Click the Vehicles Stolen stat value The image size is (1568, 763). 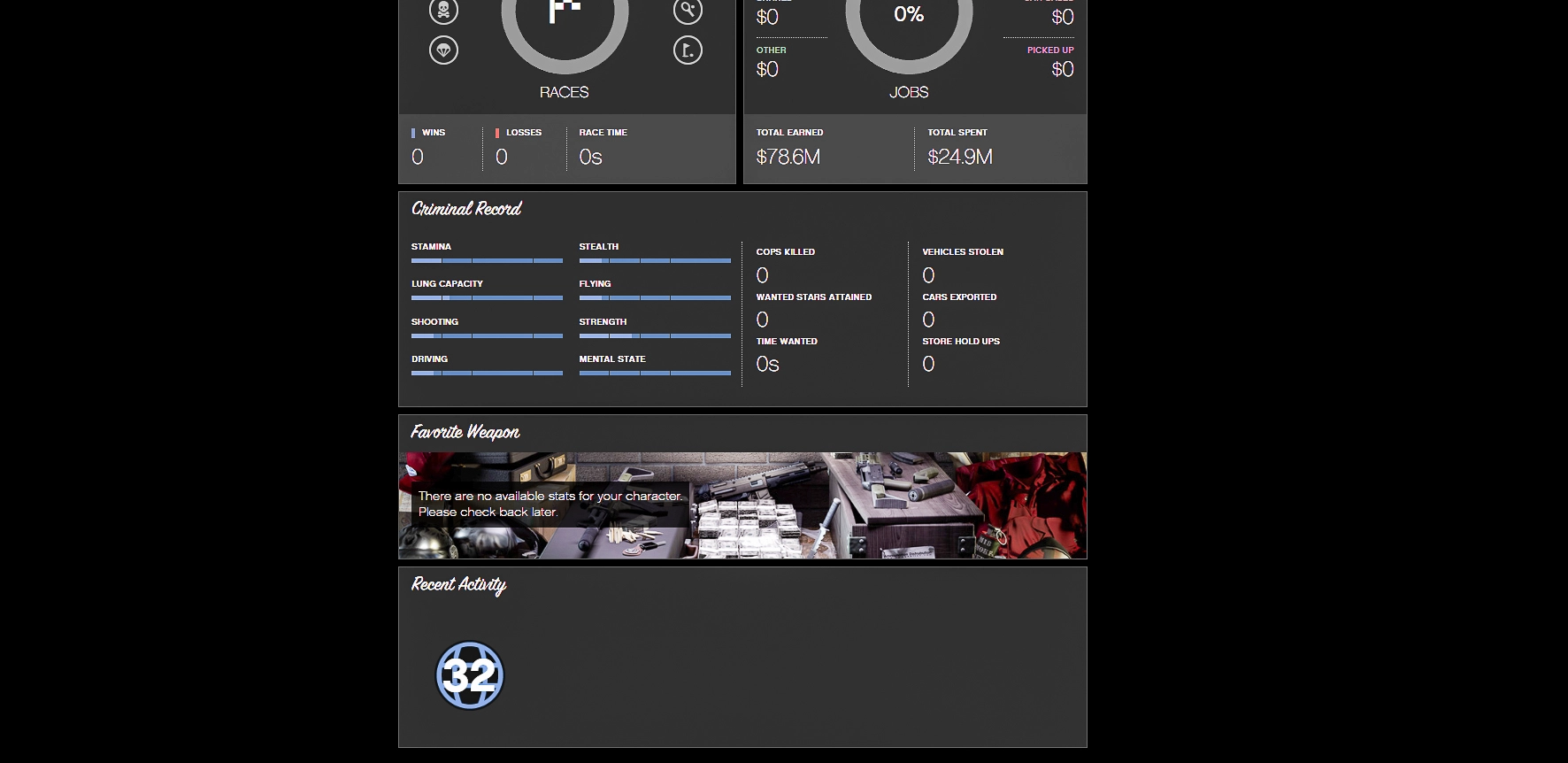point(928,275)
